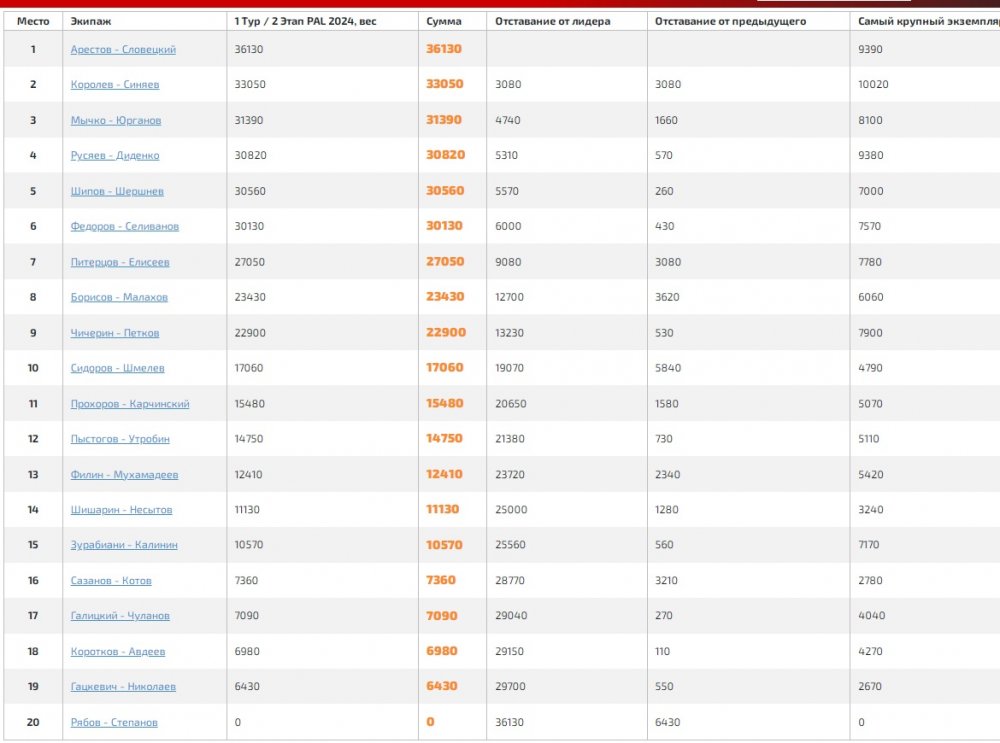Click the Пыстогов - Утробин link
This screenshot has height=743, width=1000.
[120, 439]
